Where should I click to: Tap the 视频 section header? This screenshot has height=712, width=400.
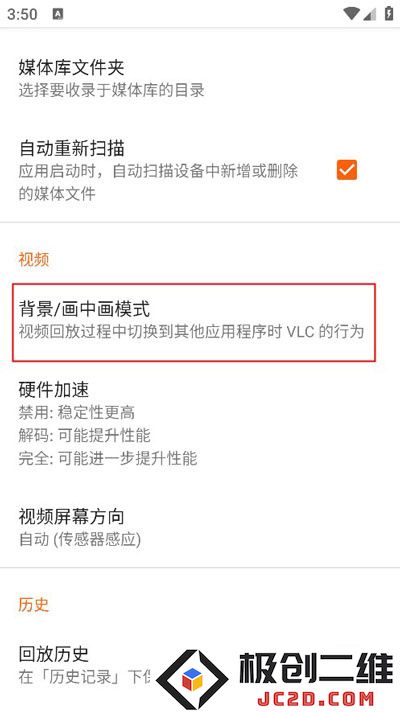coord(34,259)
